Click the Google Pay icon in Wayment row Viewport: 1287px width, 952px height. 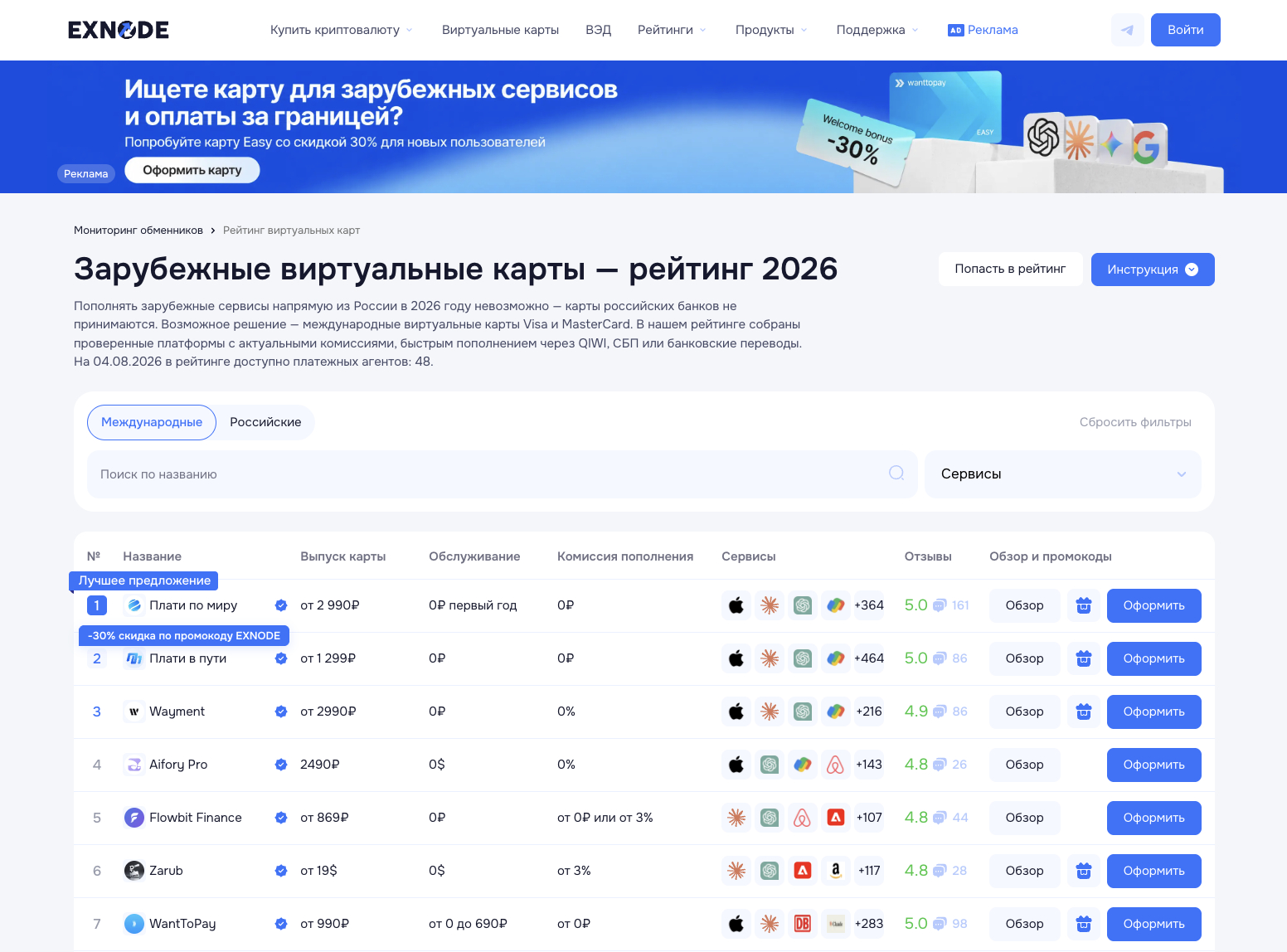click(x=836, y=712)
